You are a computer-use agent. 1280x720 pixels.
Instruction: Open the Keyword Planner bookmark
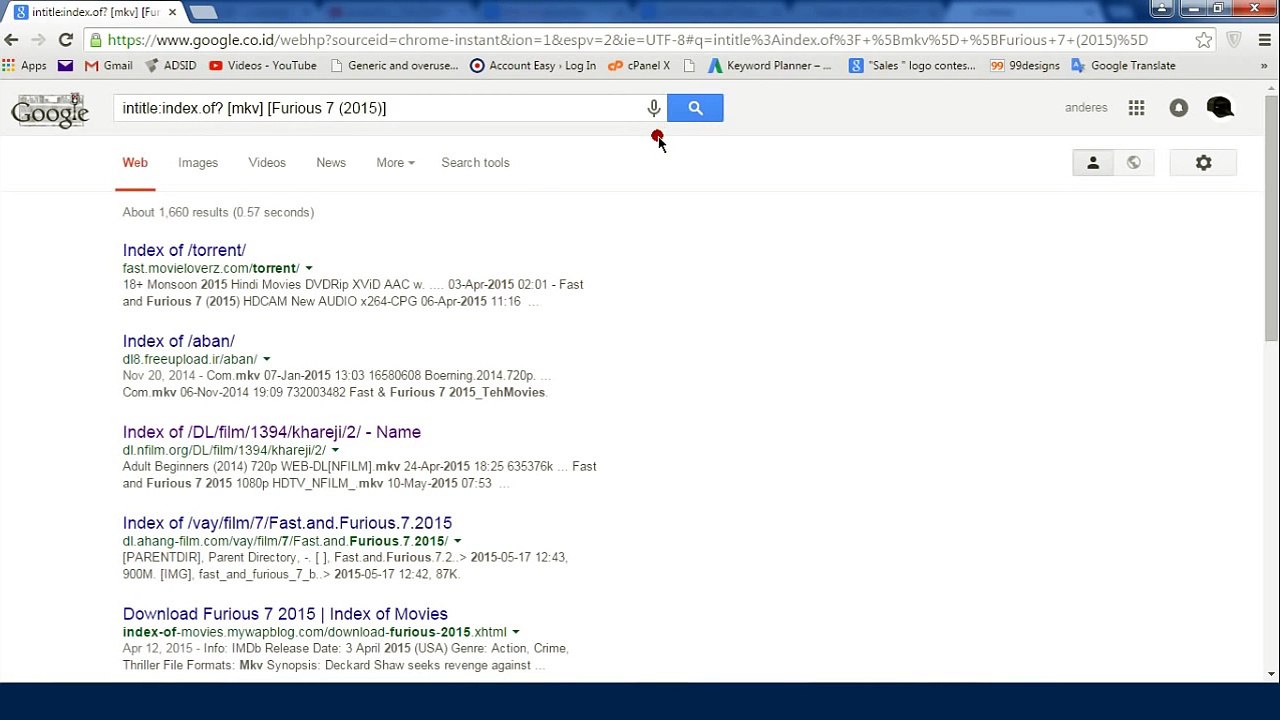pos(770,66)
